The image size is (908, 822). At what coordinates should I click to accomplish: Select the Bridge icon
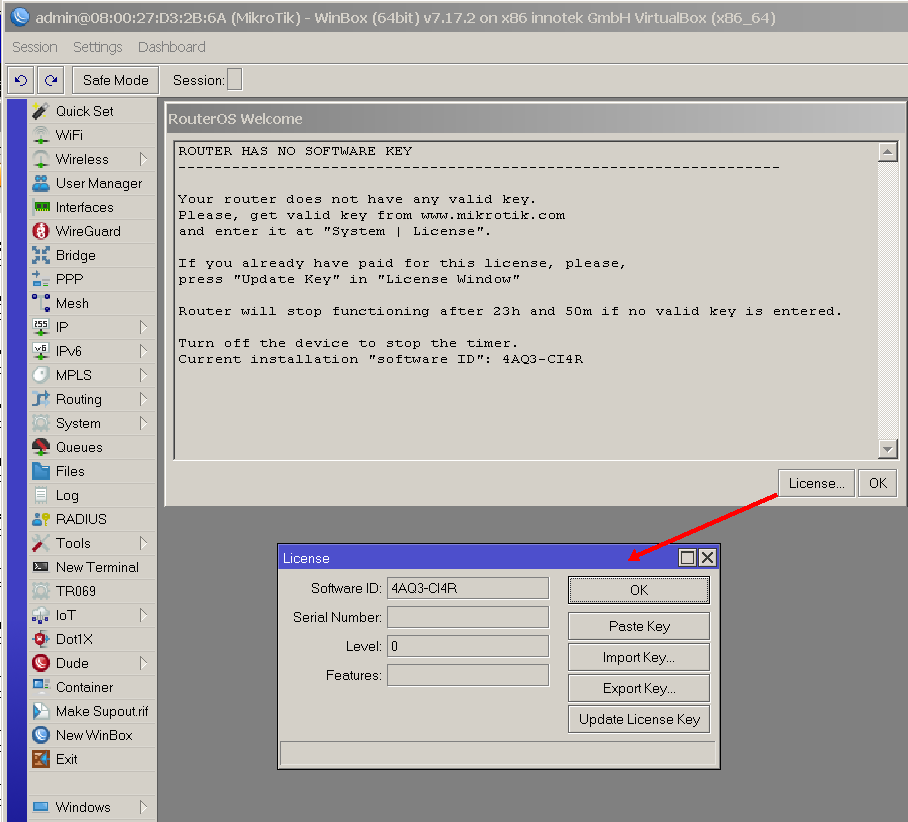click(x=41, y=255)
